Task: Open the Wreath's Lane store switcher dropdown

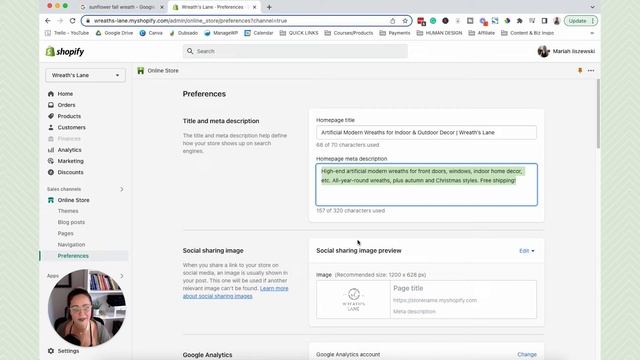Action: (85, 75)
